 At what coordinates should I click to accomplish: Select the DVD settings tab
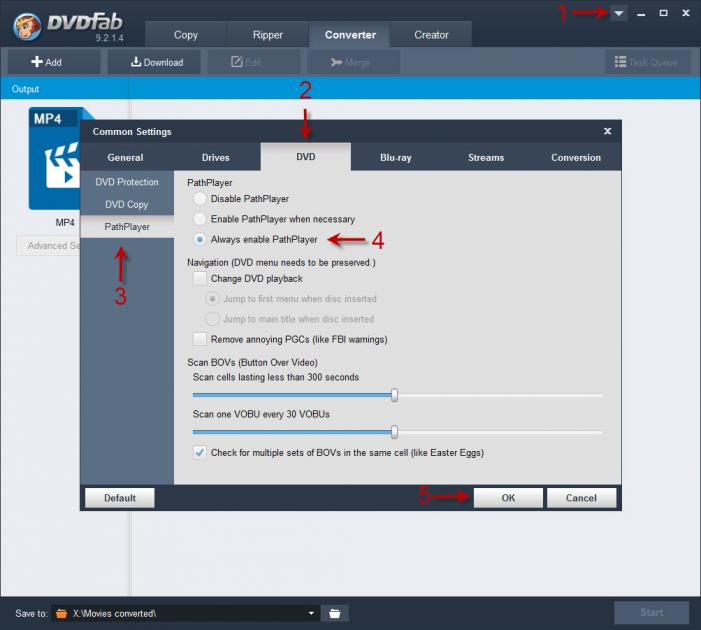(x=306, y=157)
